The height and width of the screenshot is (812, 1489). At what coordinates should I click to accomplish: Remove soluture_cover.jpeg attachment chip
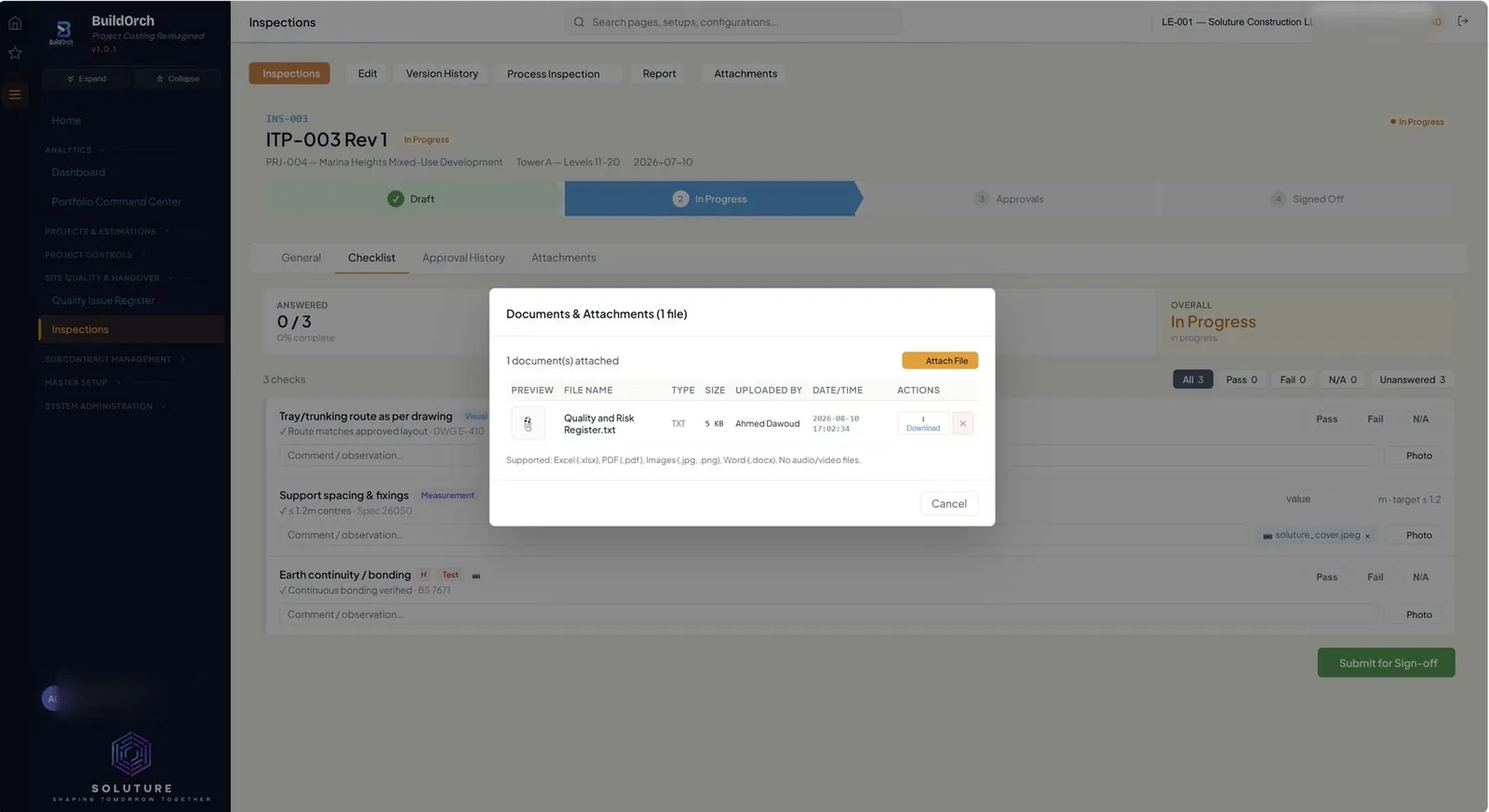(x=1367, y=536)
